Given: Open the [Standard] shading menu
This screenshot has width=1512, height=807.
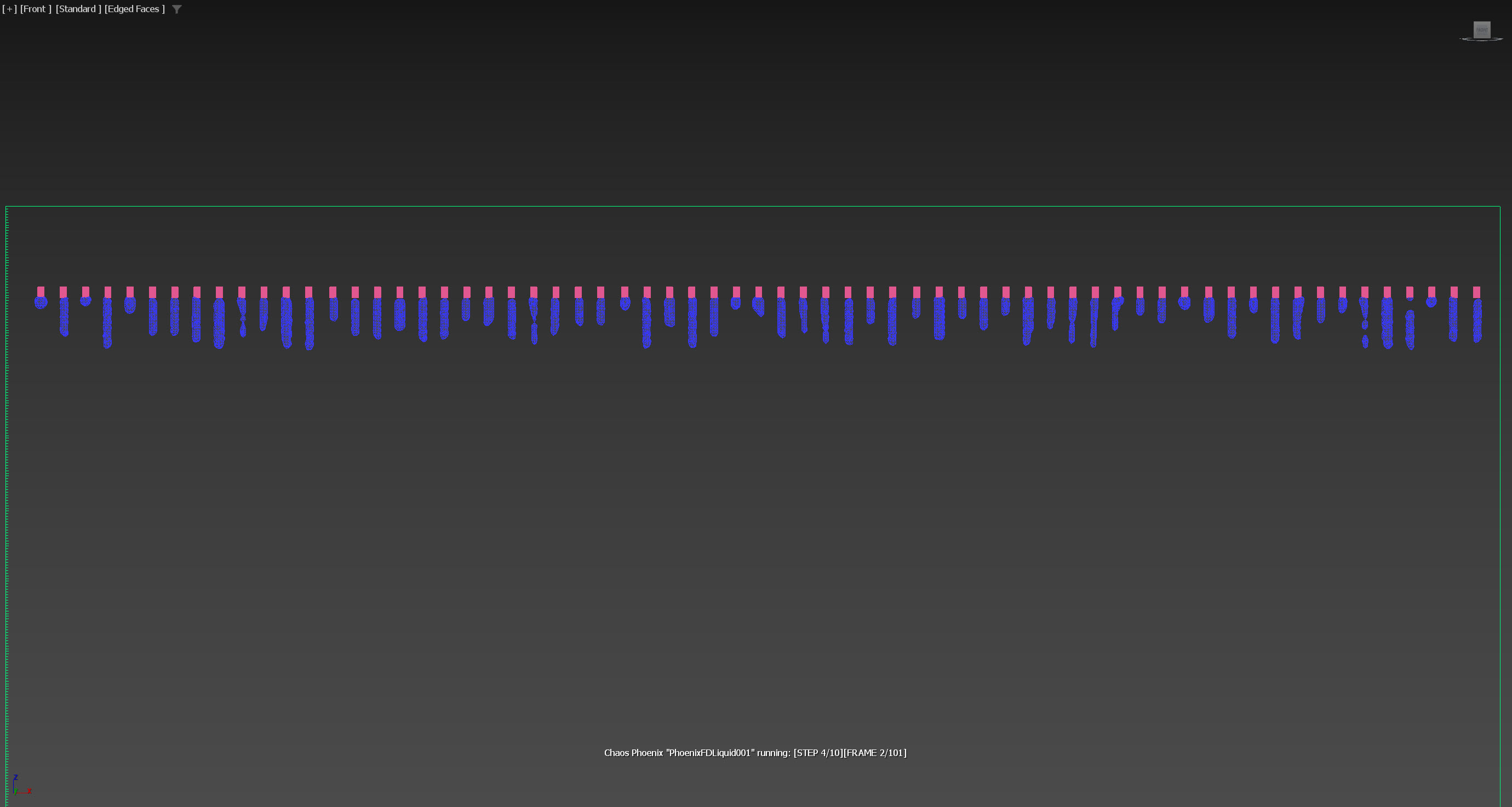Looking at the screenshot, I should click(78, 9).
